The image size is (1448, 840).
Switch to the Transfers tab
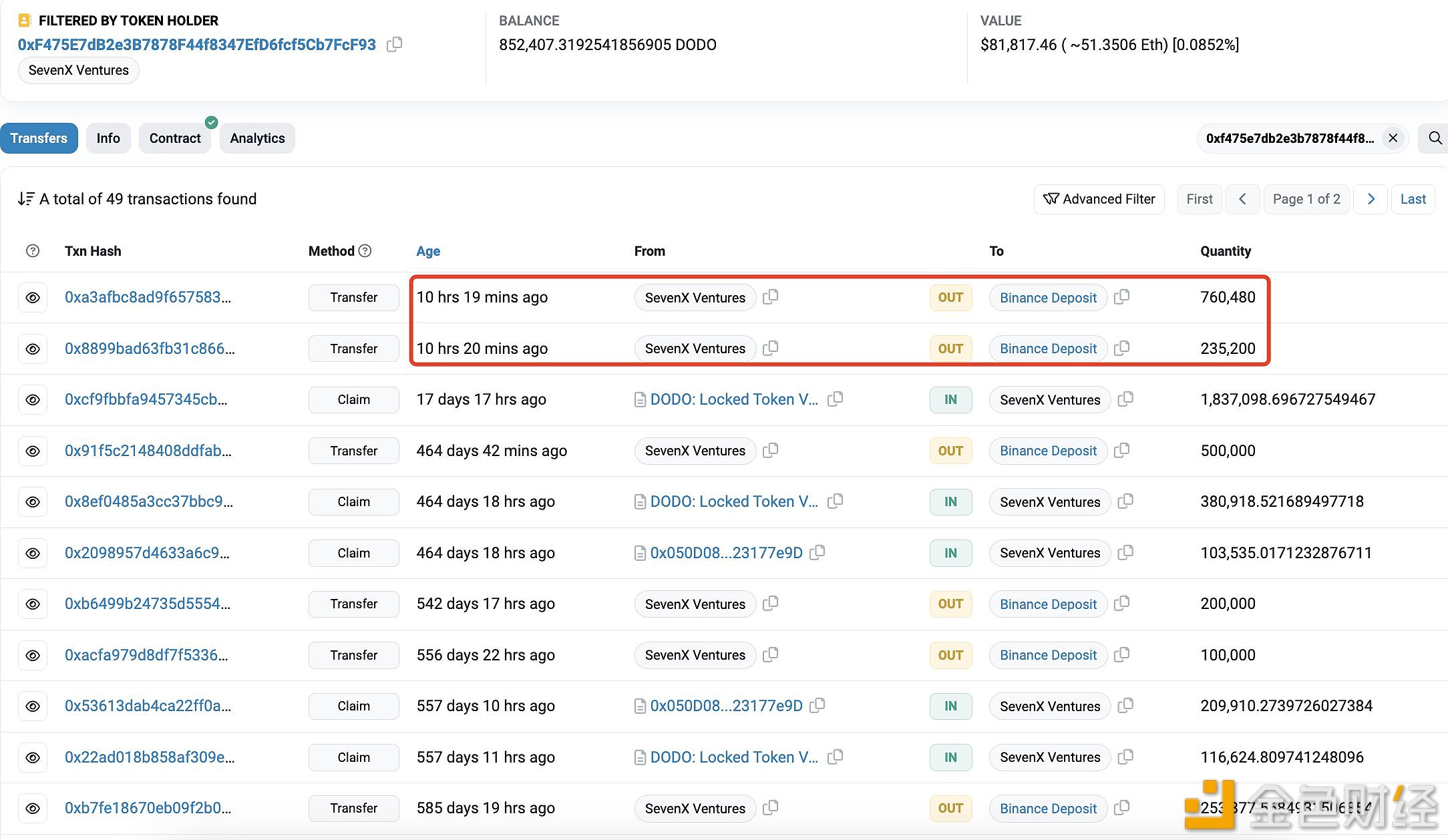click(x=39, y=138)
